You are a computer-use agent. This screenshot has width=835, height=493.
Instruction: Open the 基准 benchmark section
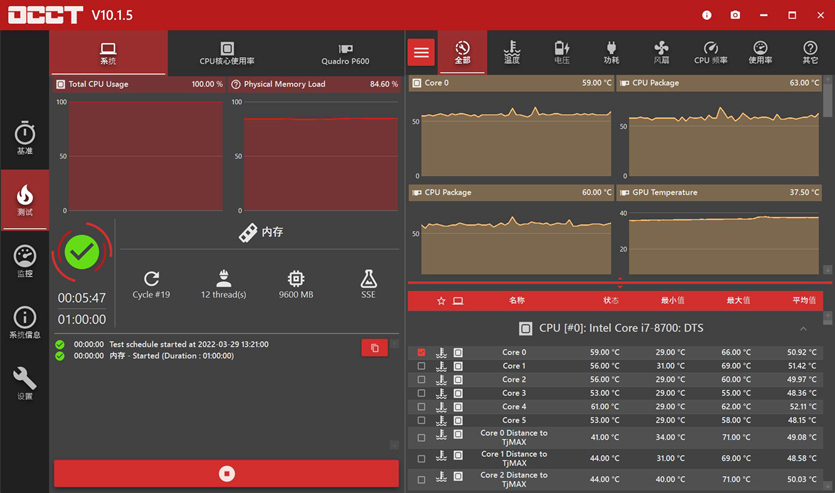coord(24,139)
